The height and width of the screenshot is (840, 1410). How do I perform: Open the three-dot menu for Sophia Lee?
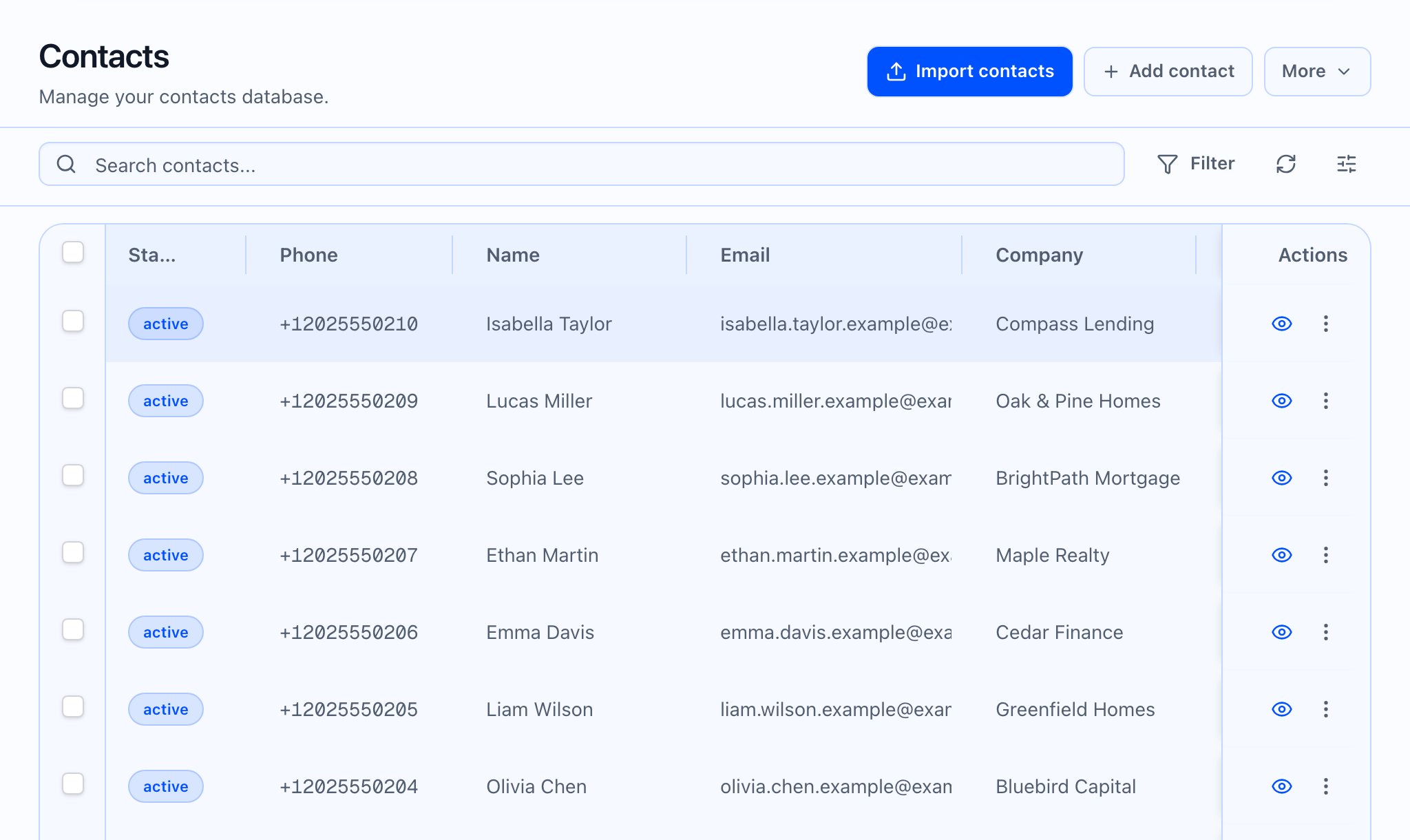tap(1325, 478)
